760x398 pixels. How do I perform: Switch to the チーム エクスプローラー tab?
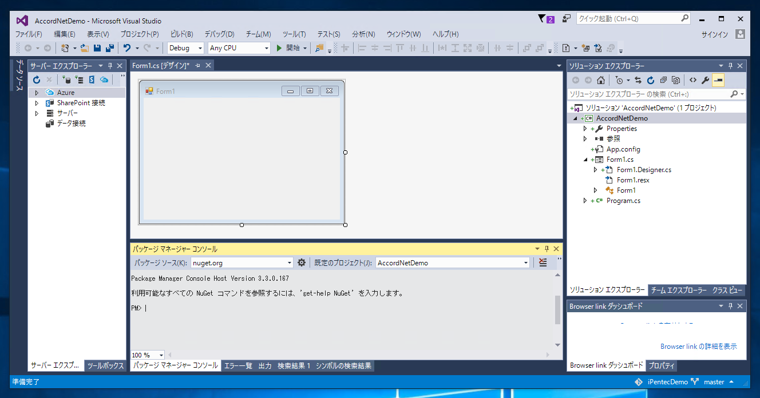pyautogui.click(x=678, y=290)
